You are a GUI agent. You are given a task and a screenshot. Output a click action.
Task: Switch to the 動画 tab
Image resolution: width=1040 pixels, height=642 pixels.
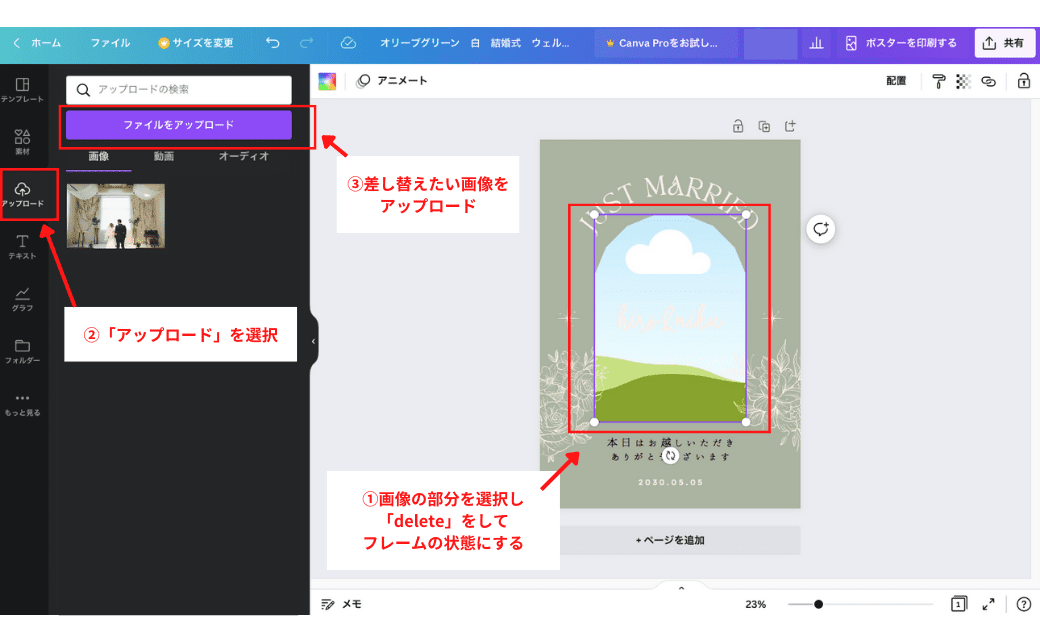(164, 156)
